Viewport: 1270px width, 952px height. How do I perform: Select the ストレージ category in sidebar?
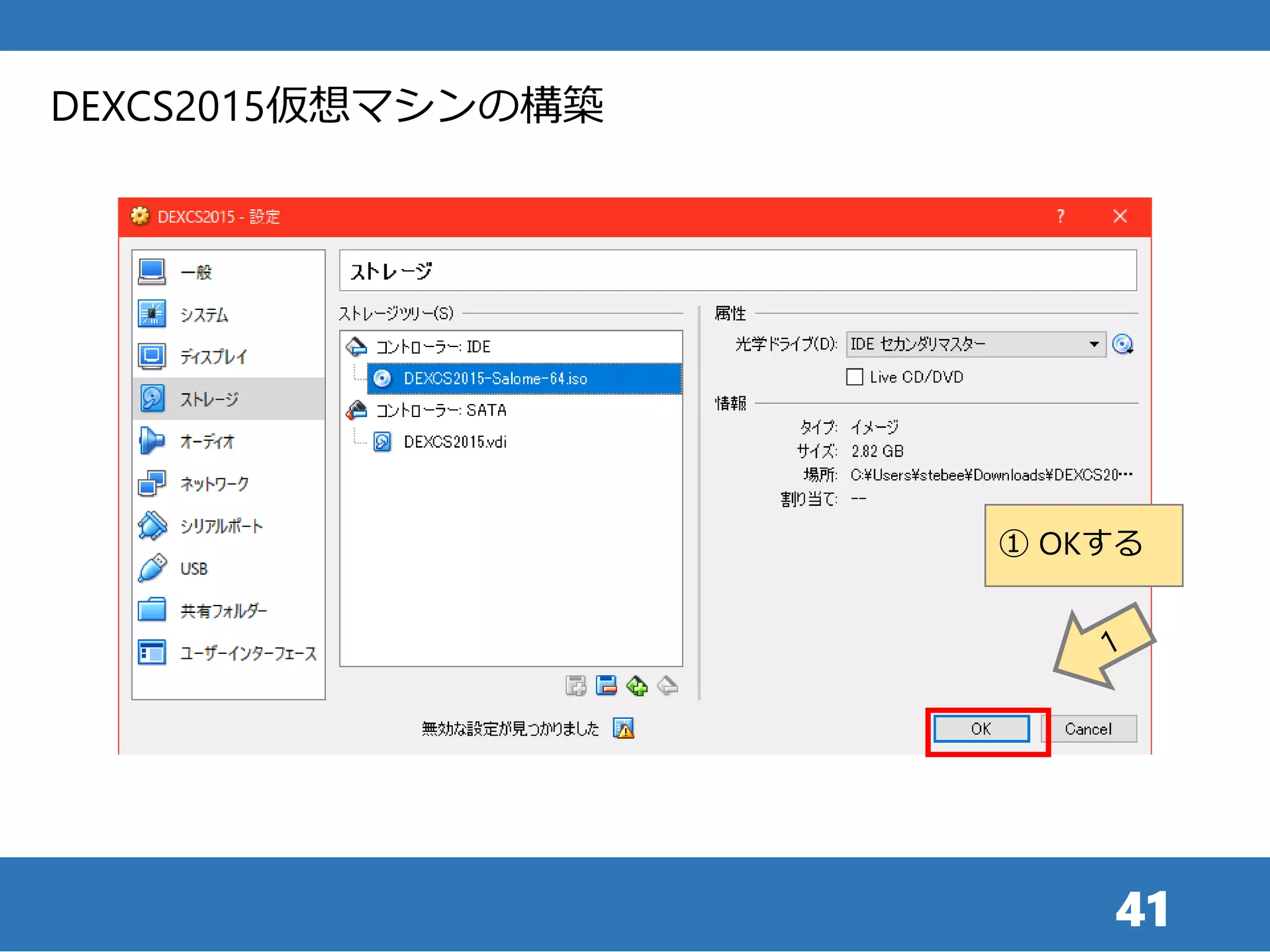[228, 399]
